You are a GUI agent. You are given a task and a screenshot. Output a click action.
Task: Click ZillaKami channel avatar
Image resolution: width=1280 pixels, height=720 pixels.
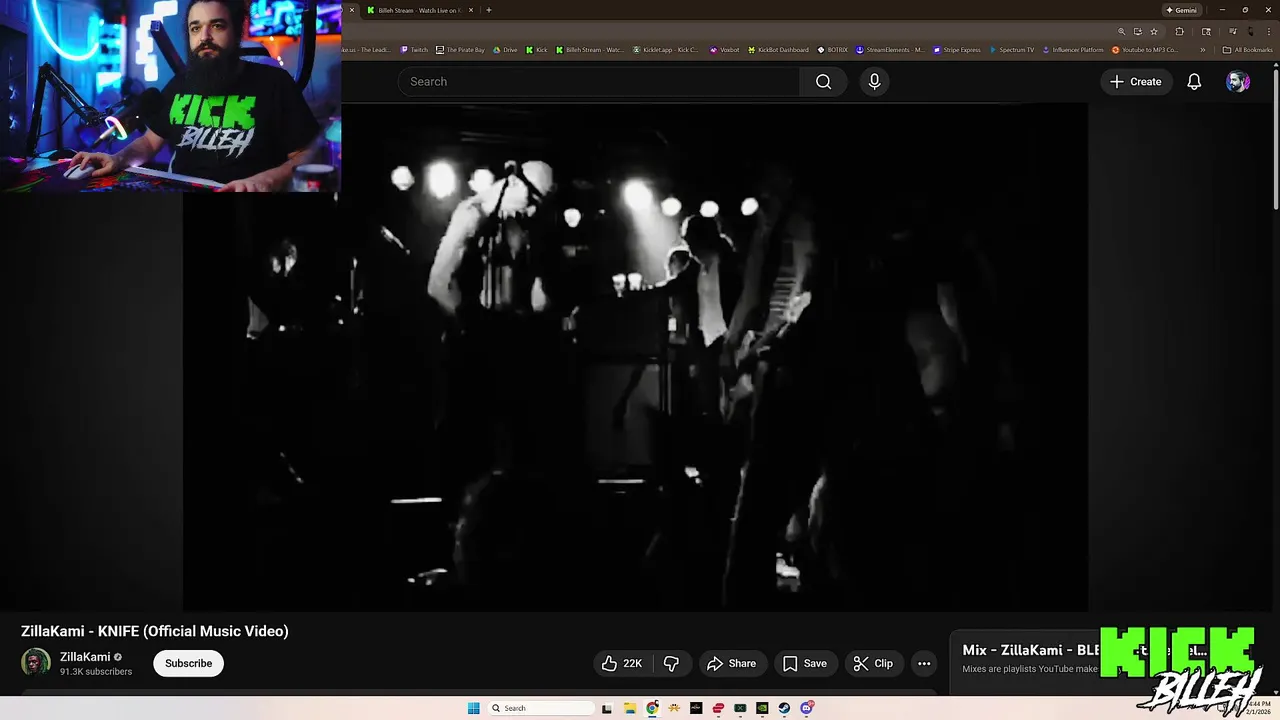pyautogui.click(x=36, y=662)
